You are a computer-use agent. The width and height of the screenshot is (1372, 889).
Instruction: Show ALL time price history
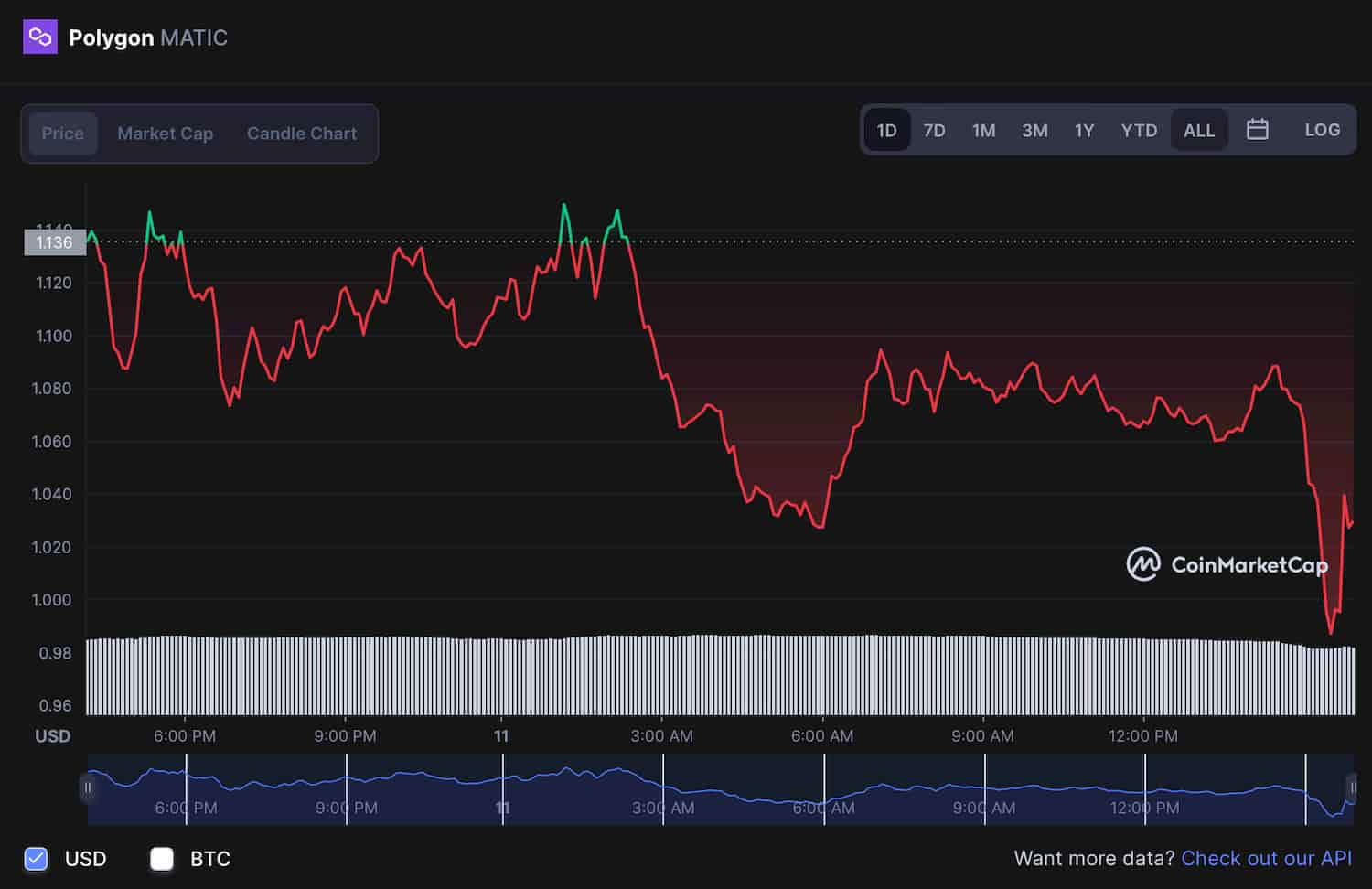click(x=1198, y=131)
